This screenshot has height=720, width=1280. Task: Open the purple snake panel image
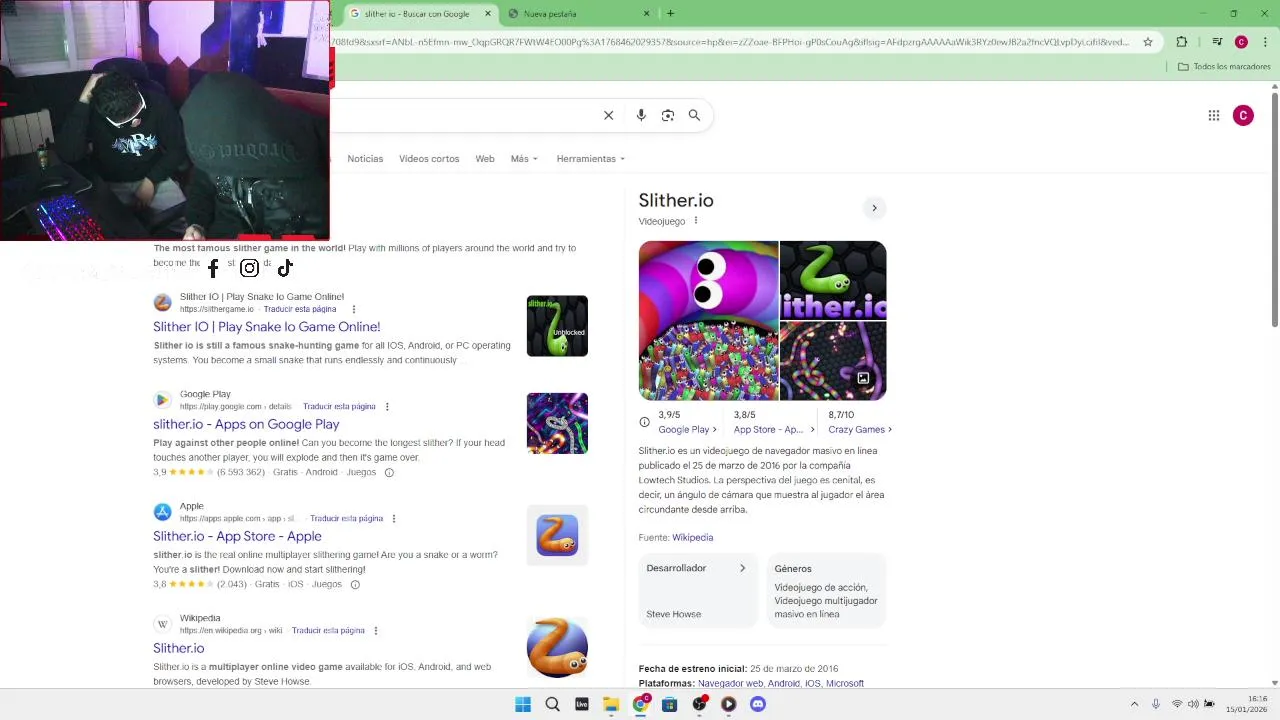pos(708,320)
